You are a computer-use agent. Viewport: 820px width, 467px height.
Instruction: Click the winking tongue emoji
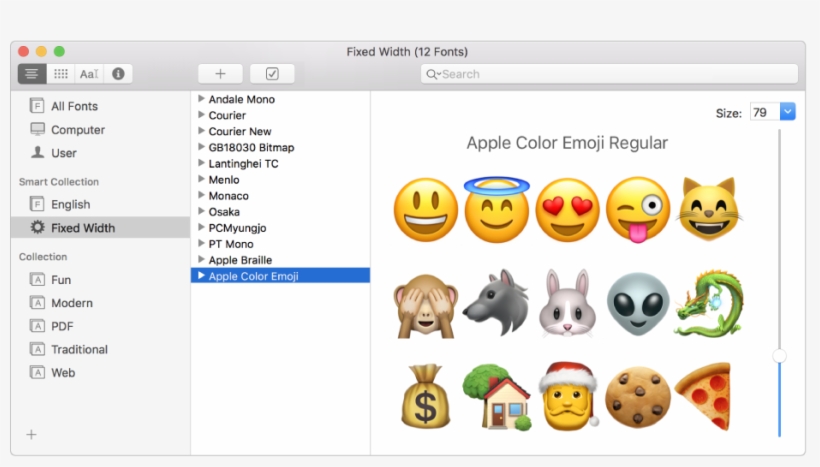coord(638,210)
